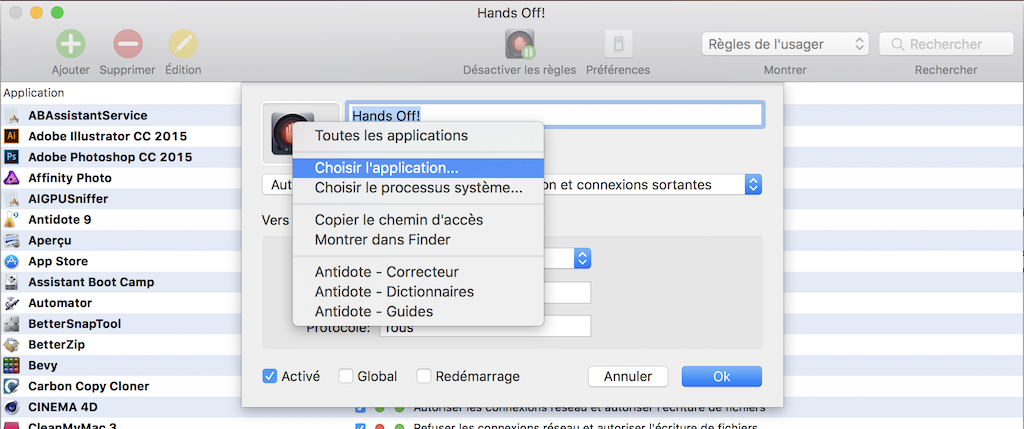Click the App Store icon in list
Image resolution: width=1024 pixels, height=429 pixels.
pyautogui.click(x=12, y=261)
